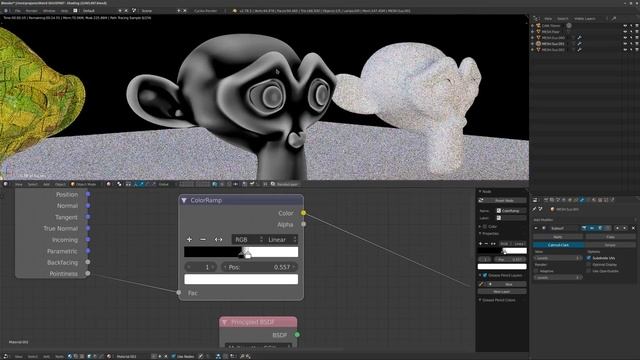Viewport: 640px width, 360px height.
Task: Open the Help menu in top bar
Action: 64,11
